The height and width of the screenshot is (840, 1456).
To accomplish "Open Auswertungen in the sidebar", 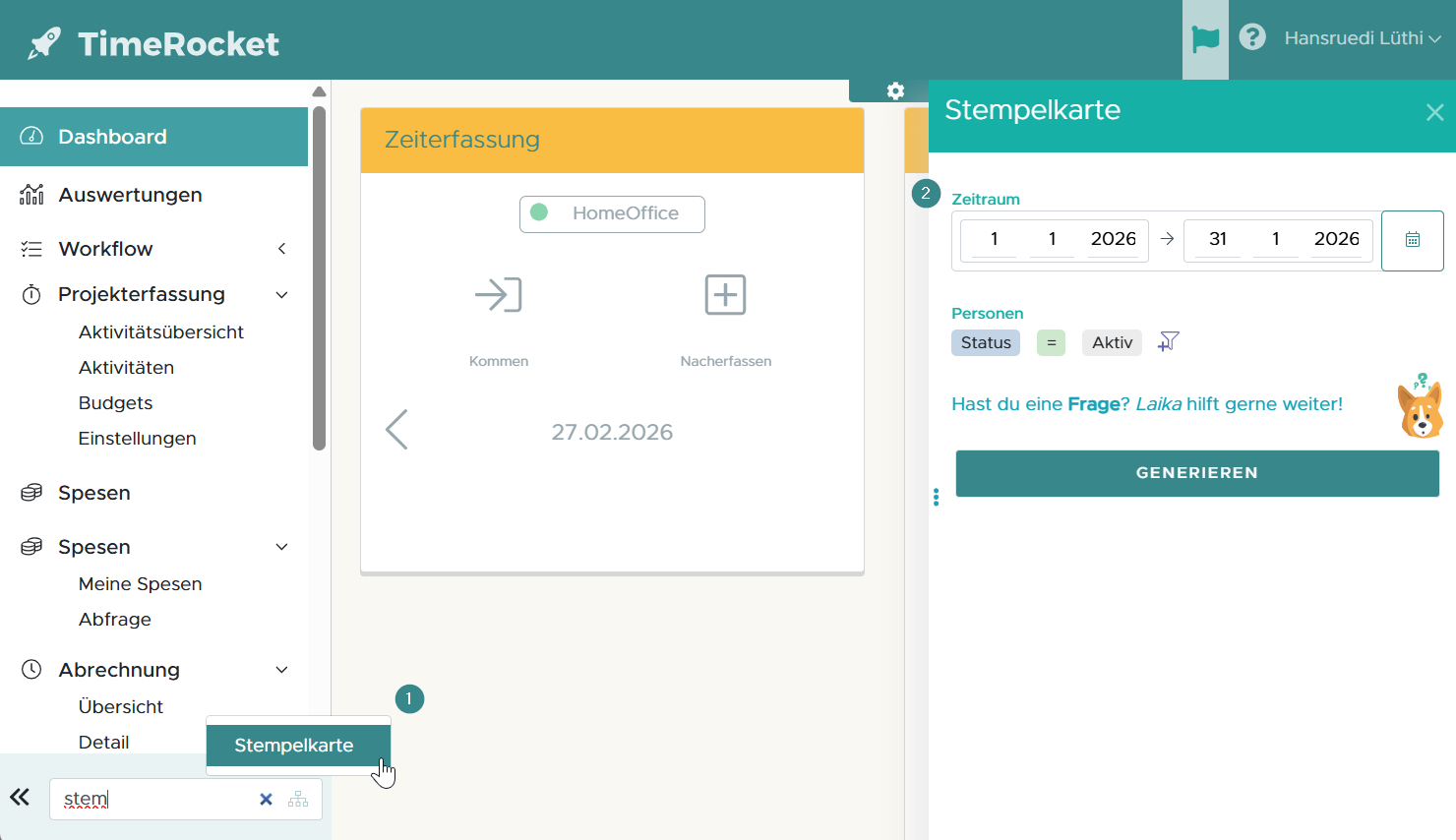I will (x=130, y=195).
